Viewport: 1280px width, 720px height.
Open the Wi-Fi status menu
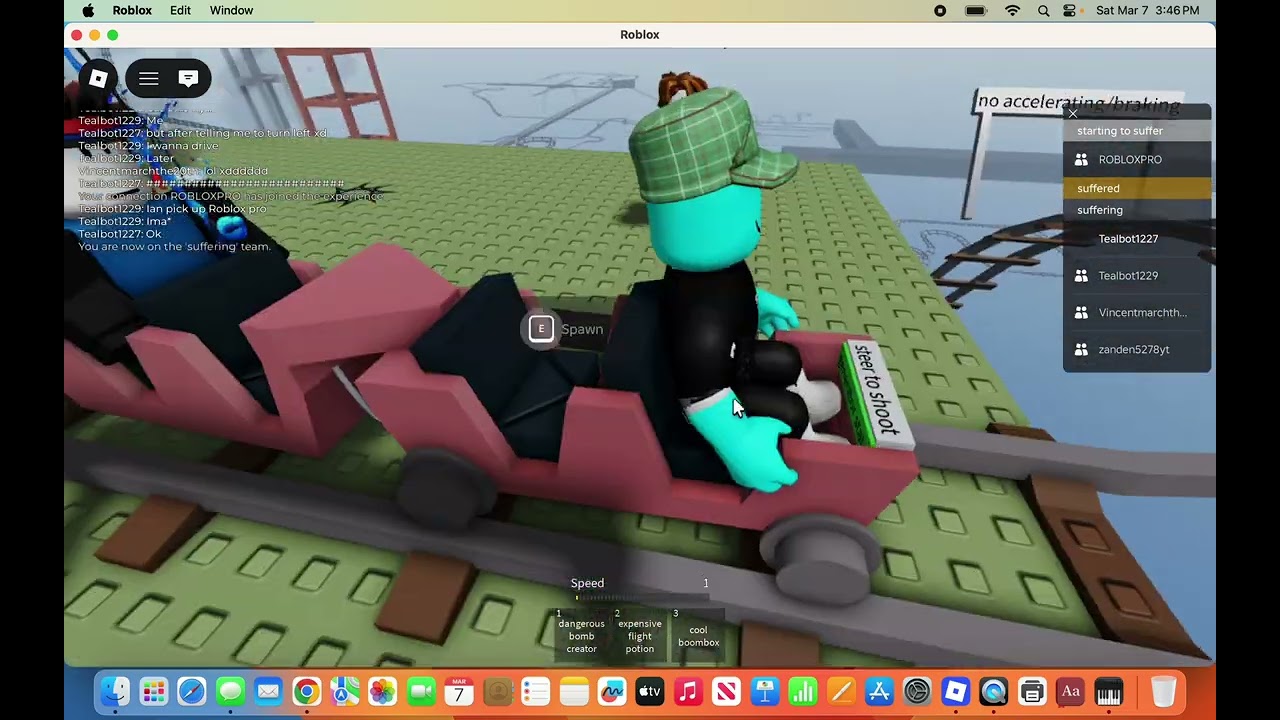[1012, 10]
